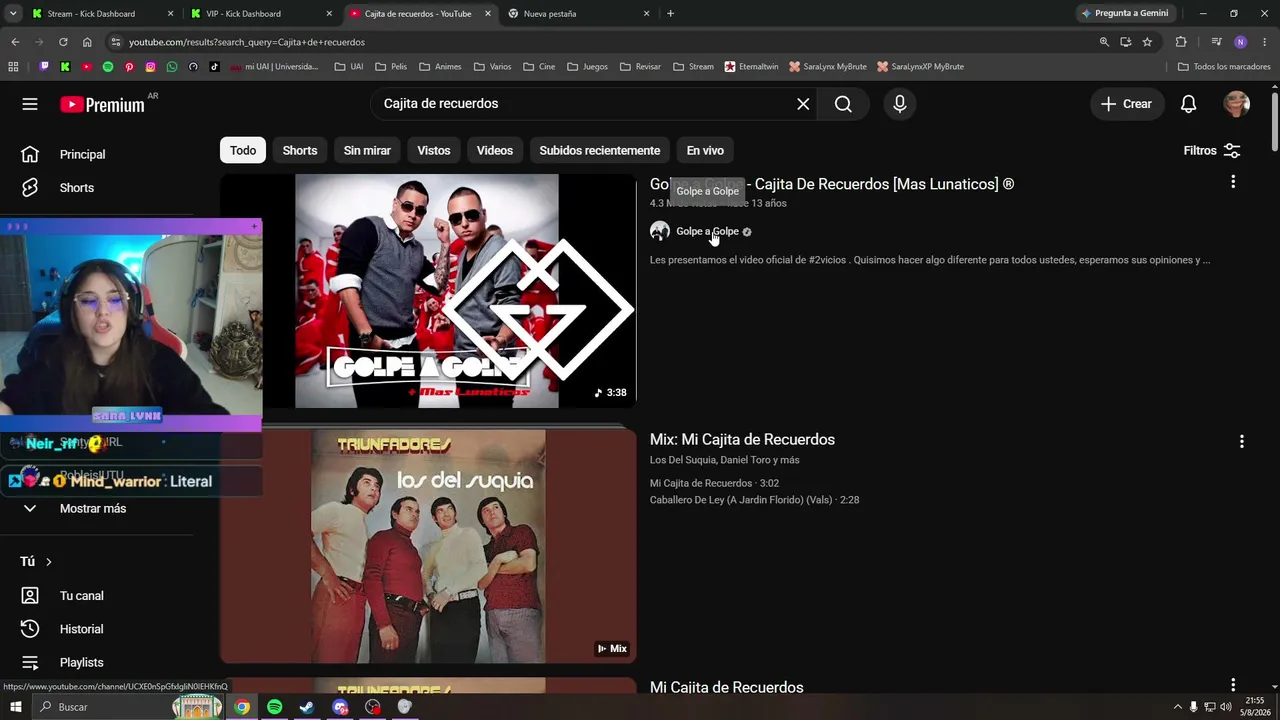This screenshot has width=1280, height=720.
Task: Expand the Chrome tab search dropdown
Action: pyautogui.click(x=13, y=14)
